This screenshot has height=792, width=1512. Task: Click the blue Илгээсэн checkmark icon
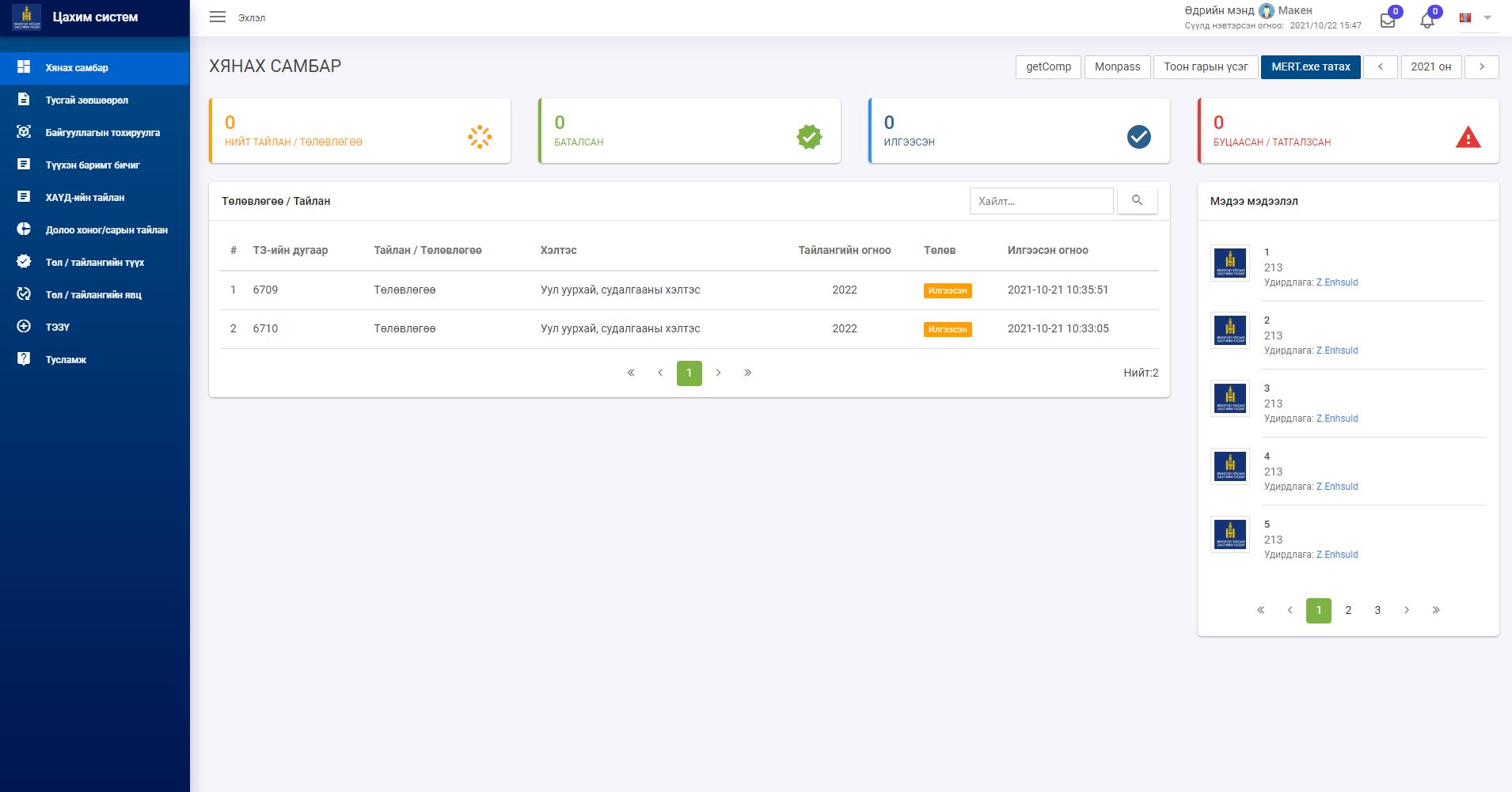[1138, 137]
